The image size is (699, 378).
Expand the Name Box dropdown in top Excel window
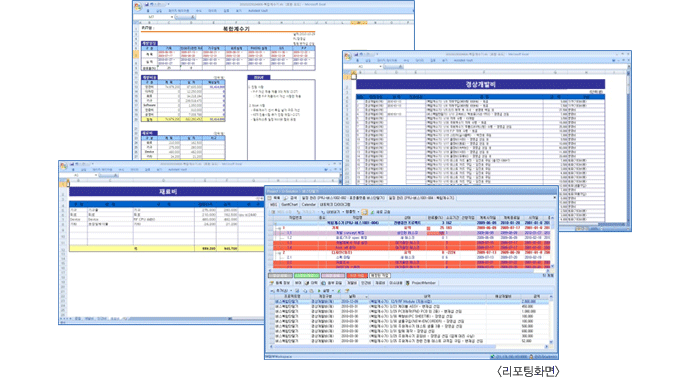click(172, 17)
